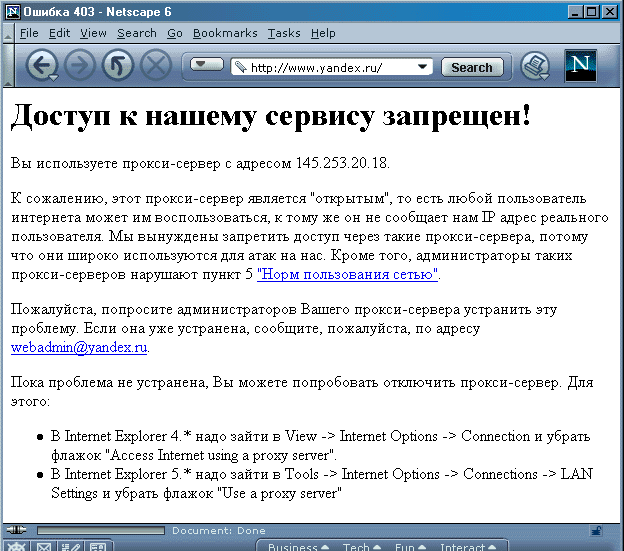Follow the "Норм пользования сетью" link
The height and width of the screenshot is (551, 624).
(x=347, y=275)
